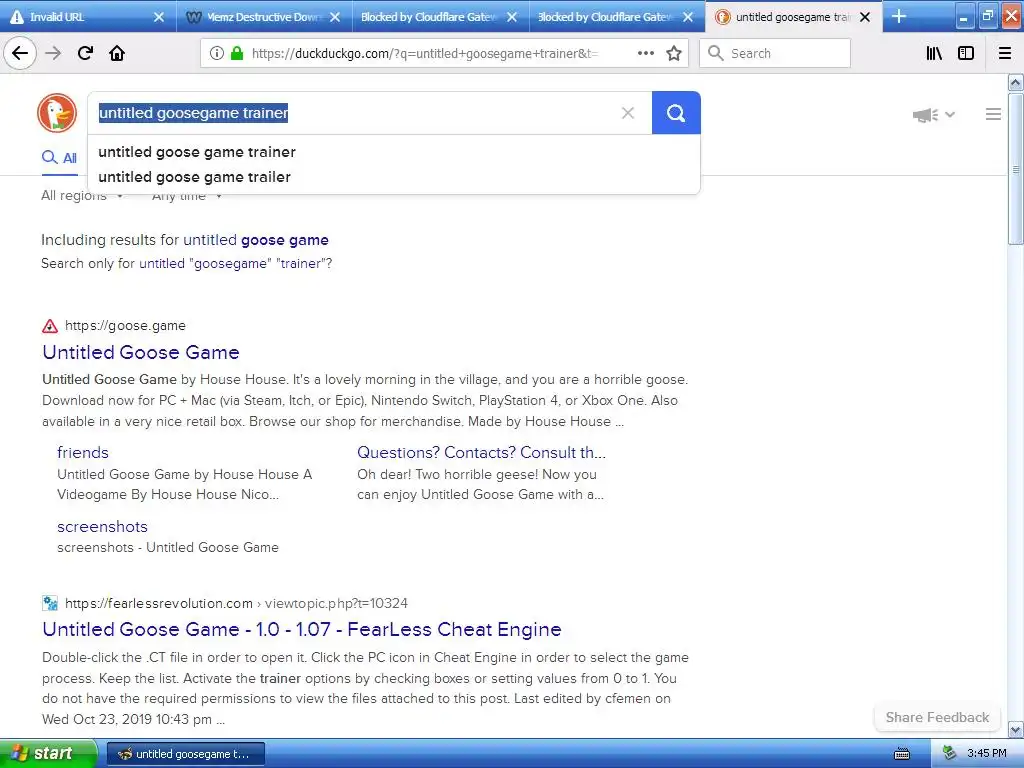
Task: Open the browser home page
Action: [x=117, y=53]
